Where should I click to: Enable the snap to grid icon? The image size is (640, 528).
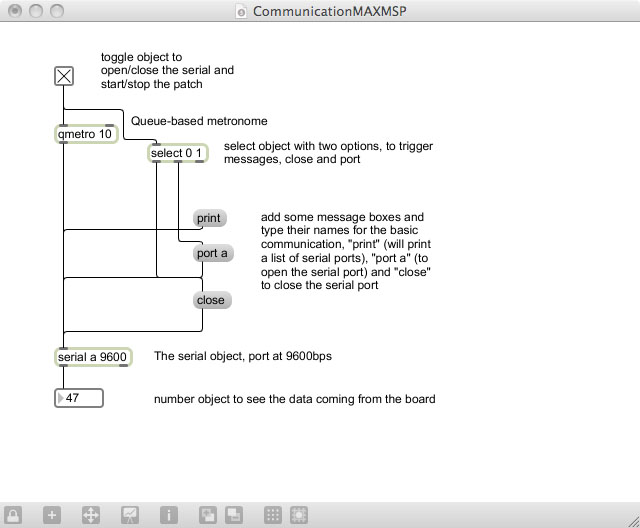(x=298, y=515)
